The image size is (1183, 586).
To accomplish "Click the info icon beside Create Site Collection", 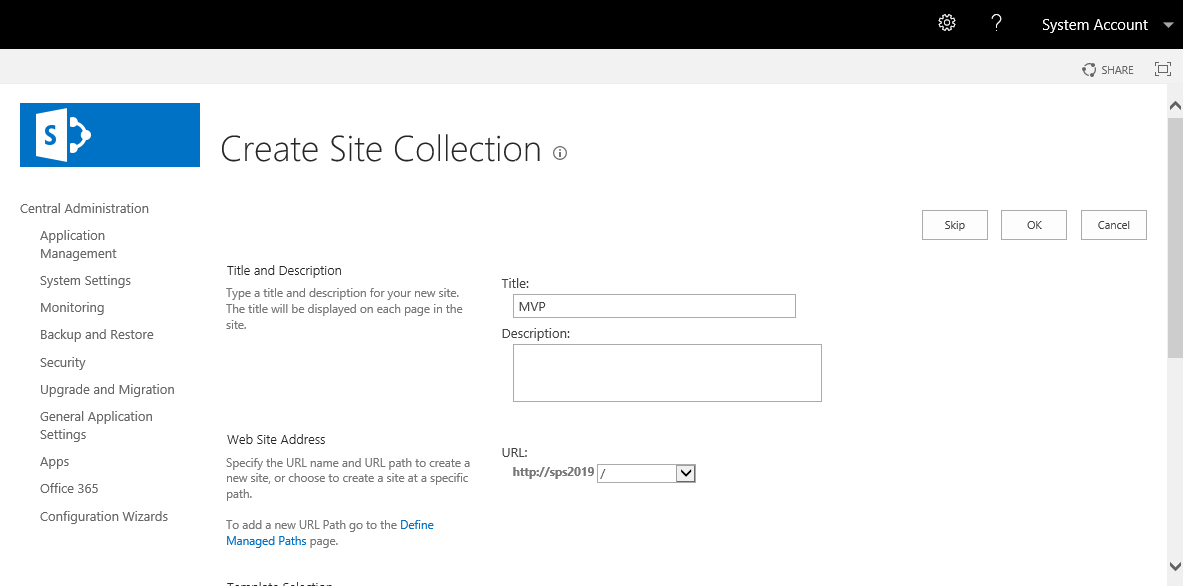I will (x=560, y=153).
